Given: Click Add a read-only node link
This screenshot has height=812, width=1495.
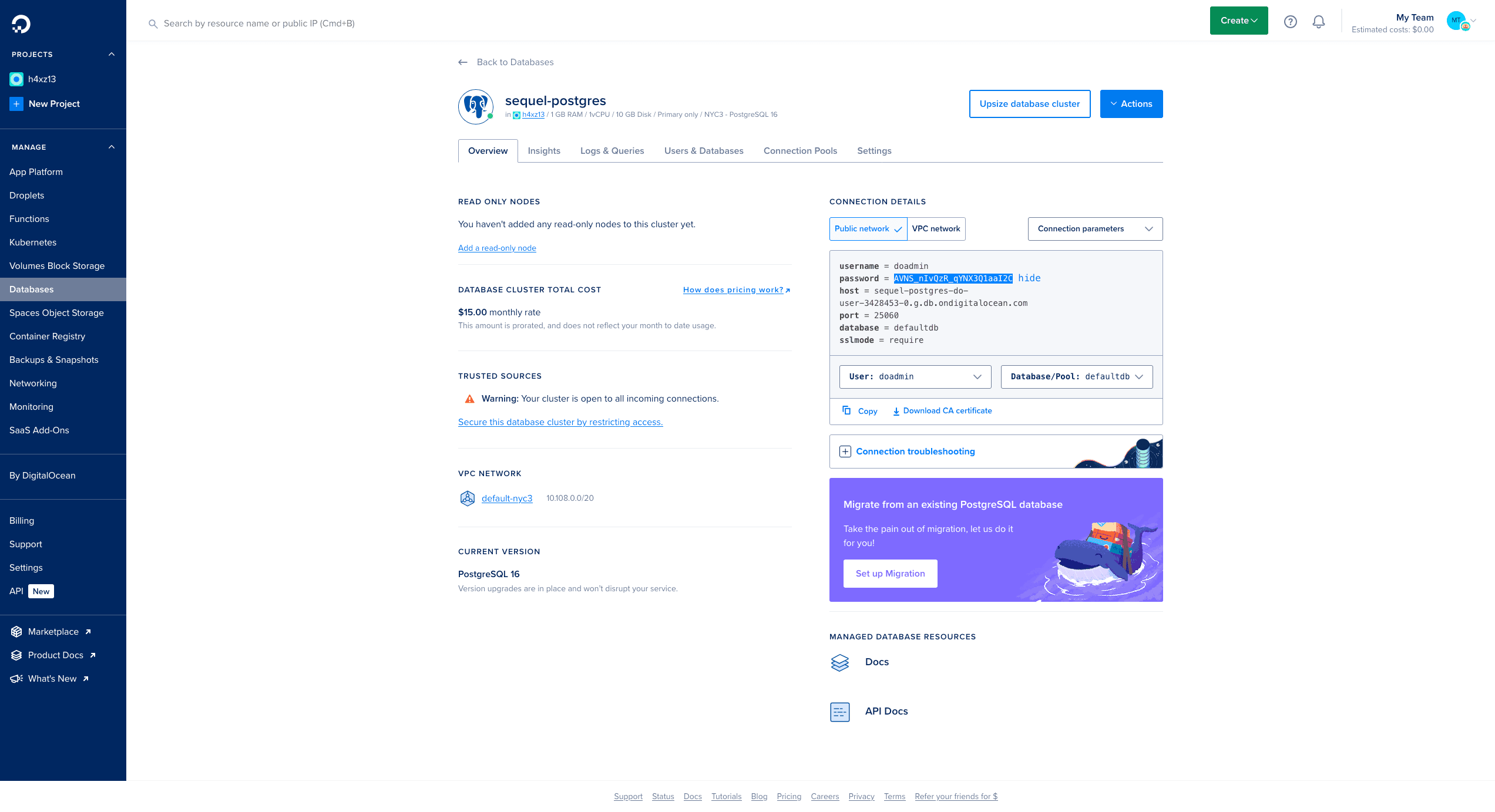Looking at the screenshot, I should 497,248.
